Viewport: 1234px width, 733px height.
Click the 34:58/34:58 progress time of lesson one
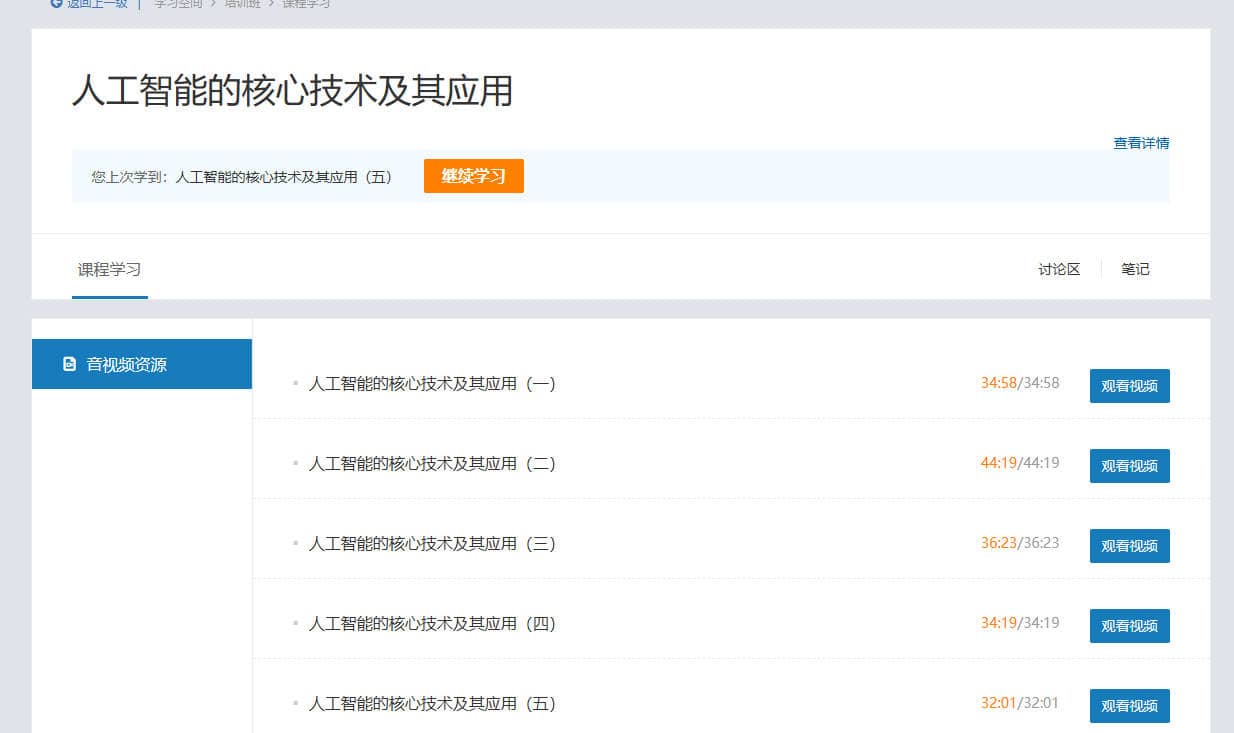tap(1019, 383)
